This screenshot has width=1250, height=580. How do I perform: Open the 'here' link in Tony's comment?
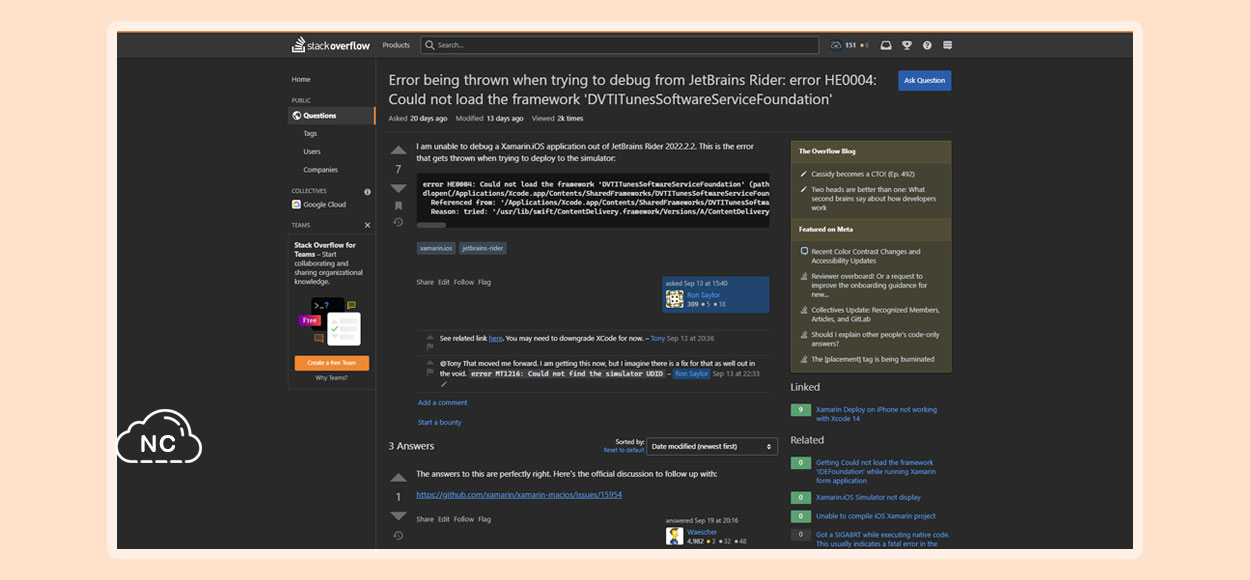[x=496, y=339]
